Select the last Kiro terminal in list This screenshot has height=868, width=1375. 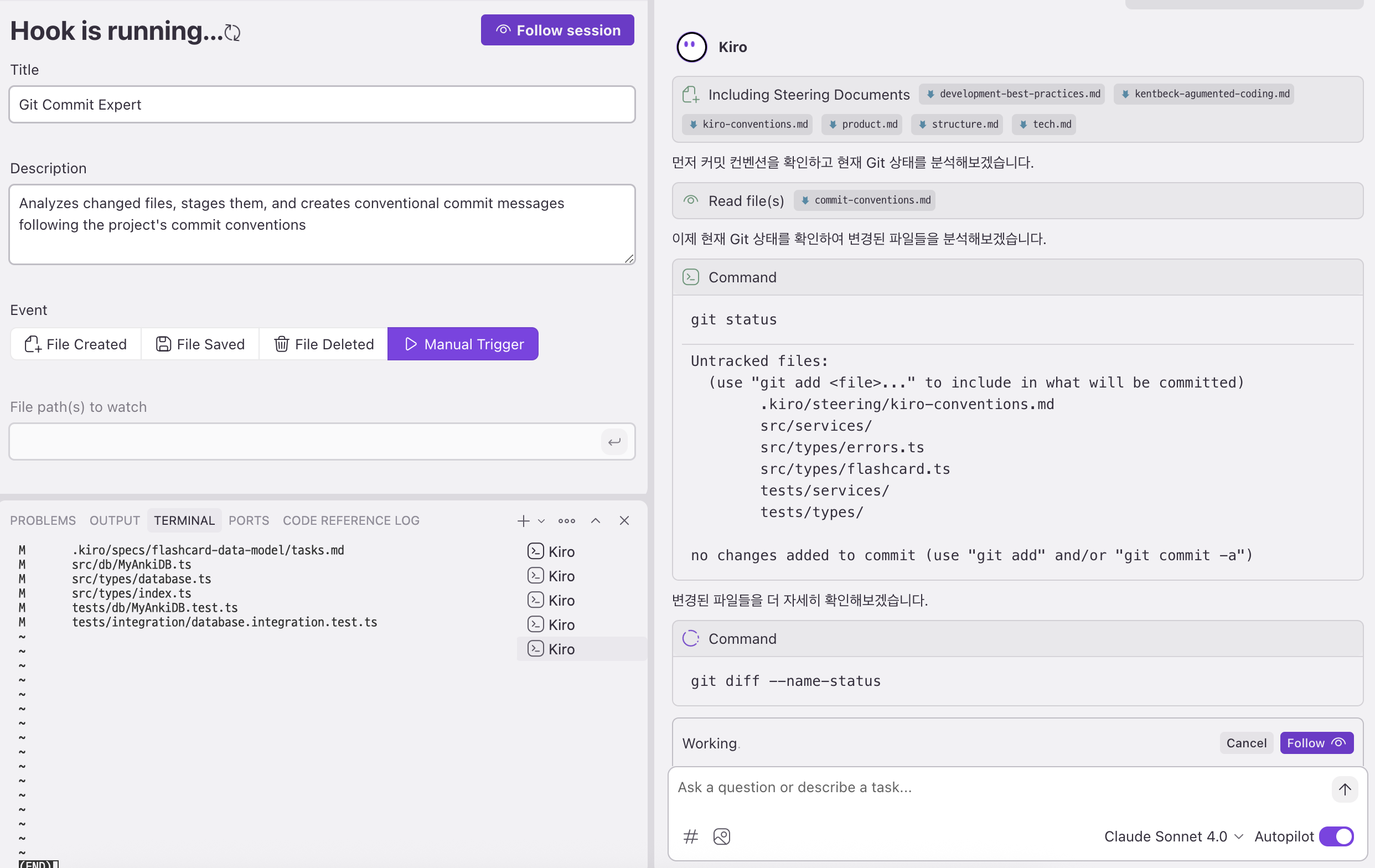coord(551,649)
